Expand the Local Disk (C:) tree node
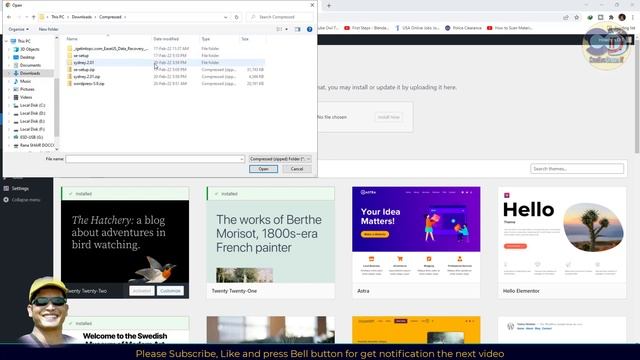640x360 pixels. [x=9, y=105]
